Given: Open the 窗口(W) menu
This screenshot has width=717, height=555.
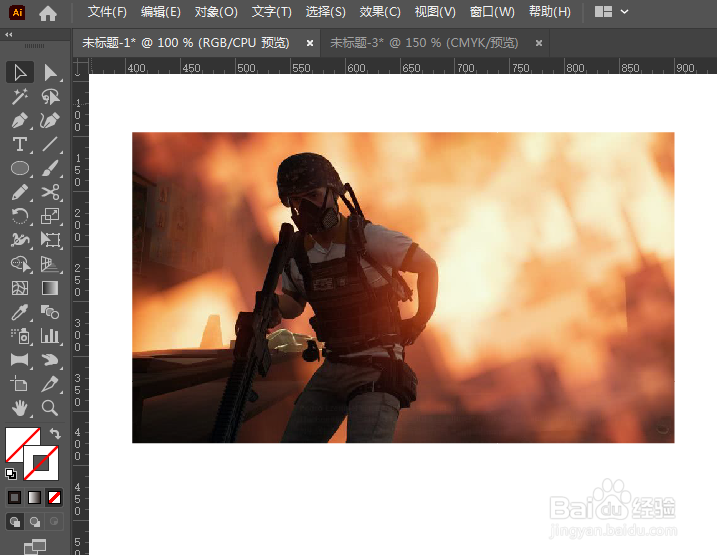Looking at the screenshot, I should pyautogui.click(x=492, y=12).
